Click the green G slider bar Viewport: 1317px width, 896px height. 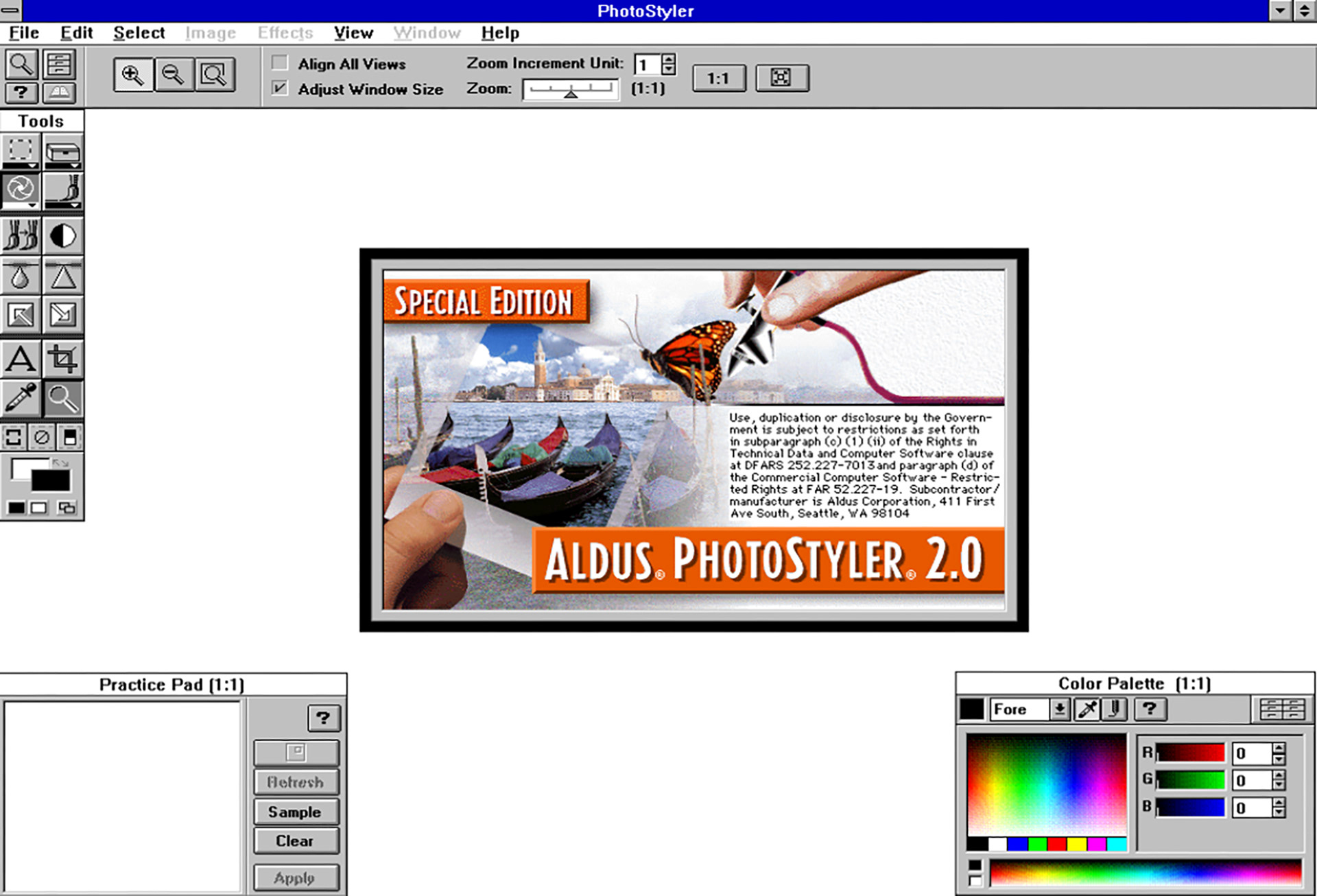click(x=1190, y=780)
